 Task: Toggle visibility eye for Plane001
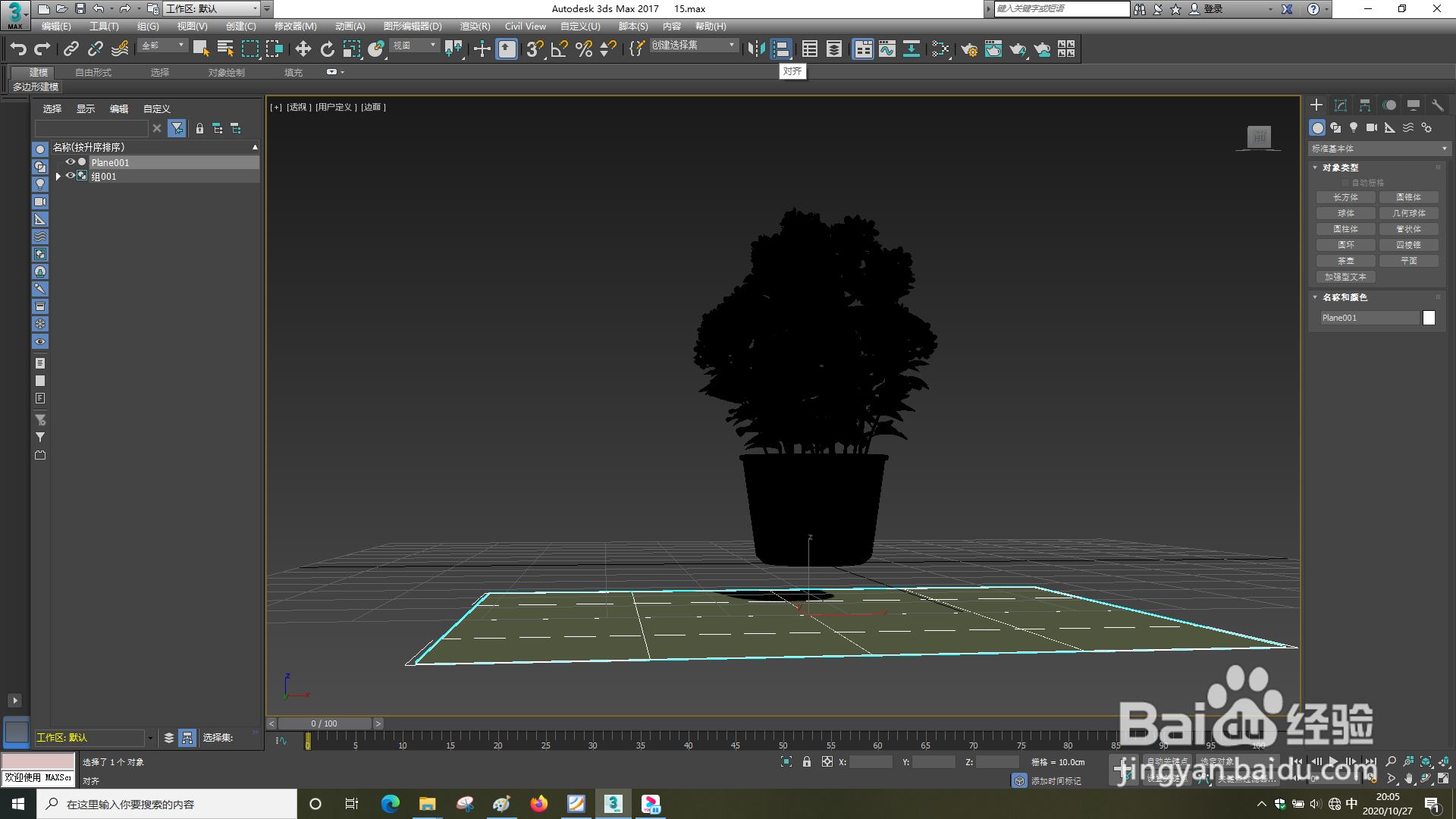click(x=71, y=162)
